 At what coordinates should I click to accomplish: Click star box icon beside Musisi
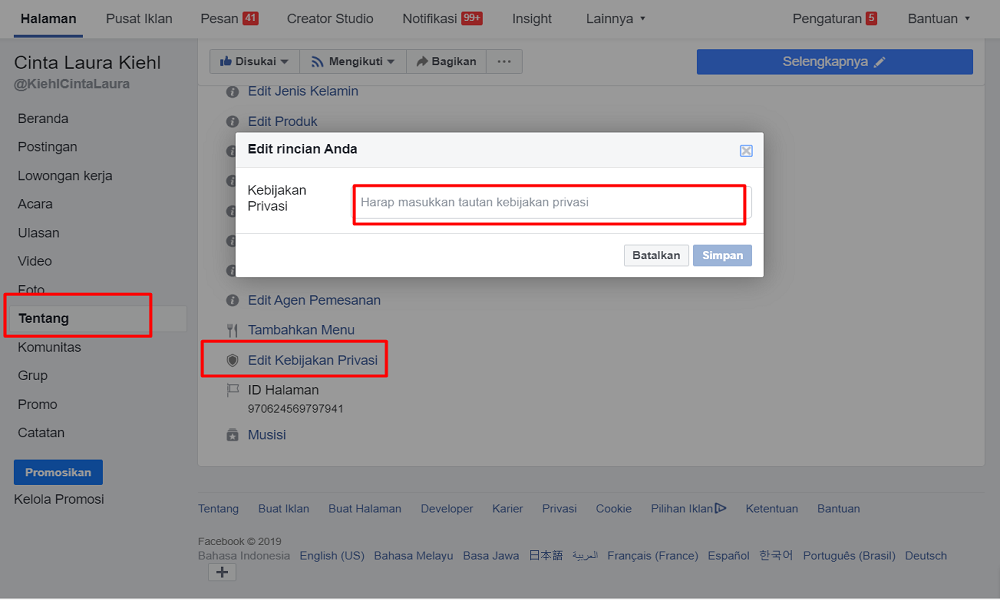pos(232,435)
